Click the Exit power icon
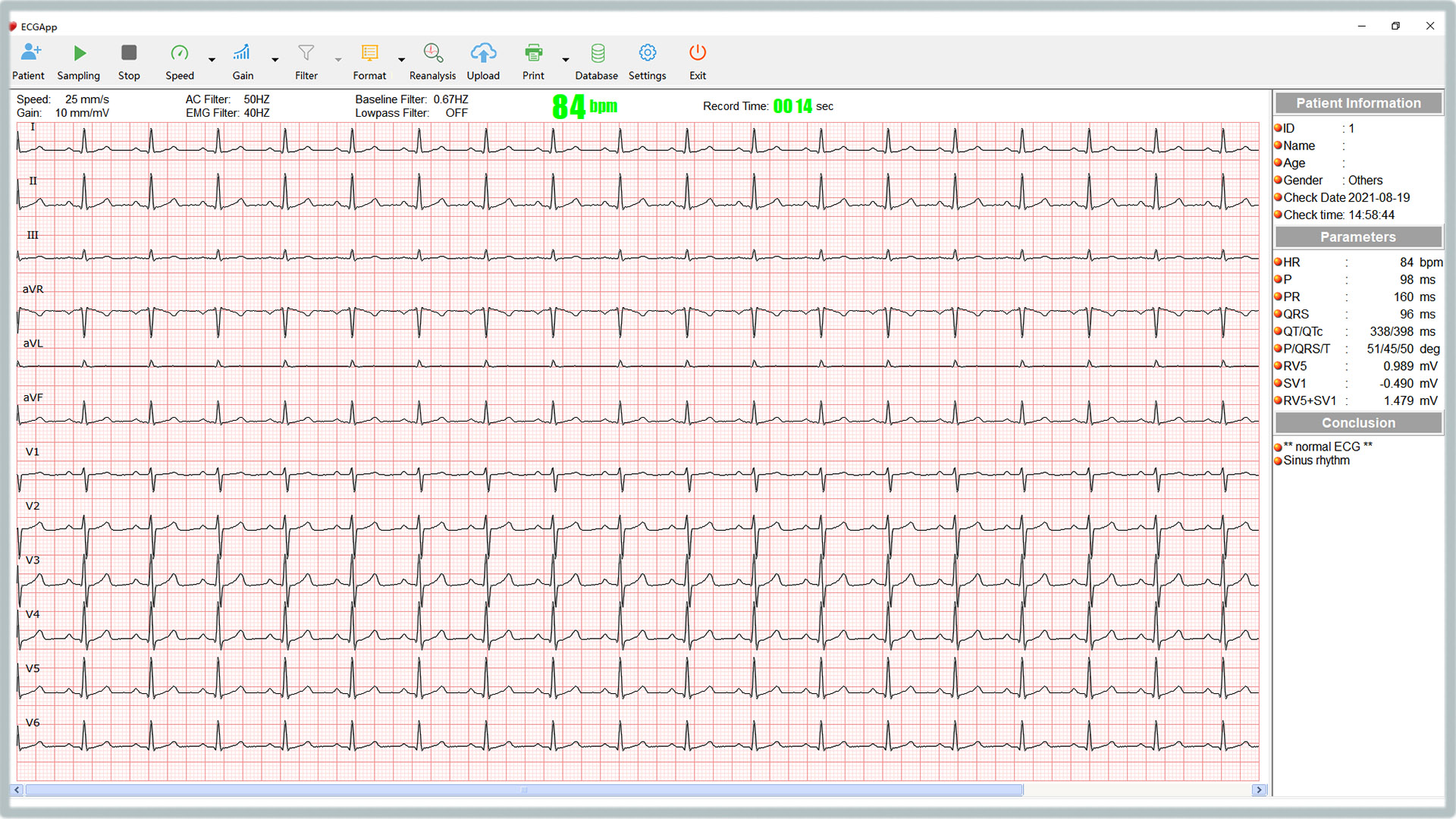This screenshot has height=819, width=1456. pyautogui.click(x=698, y=52)
